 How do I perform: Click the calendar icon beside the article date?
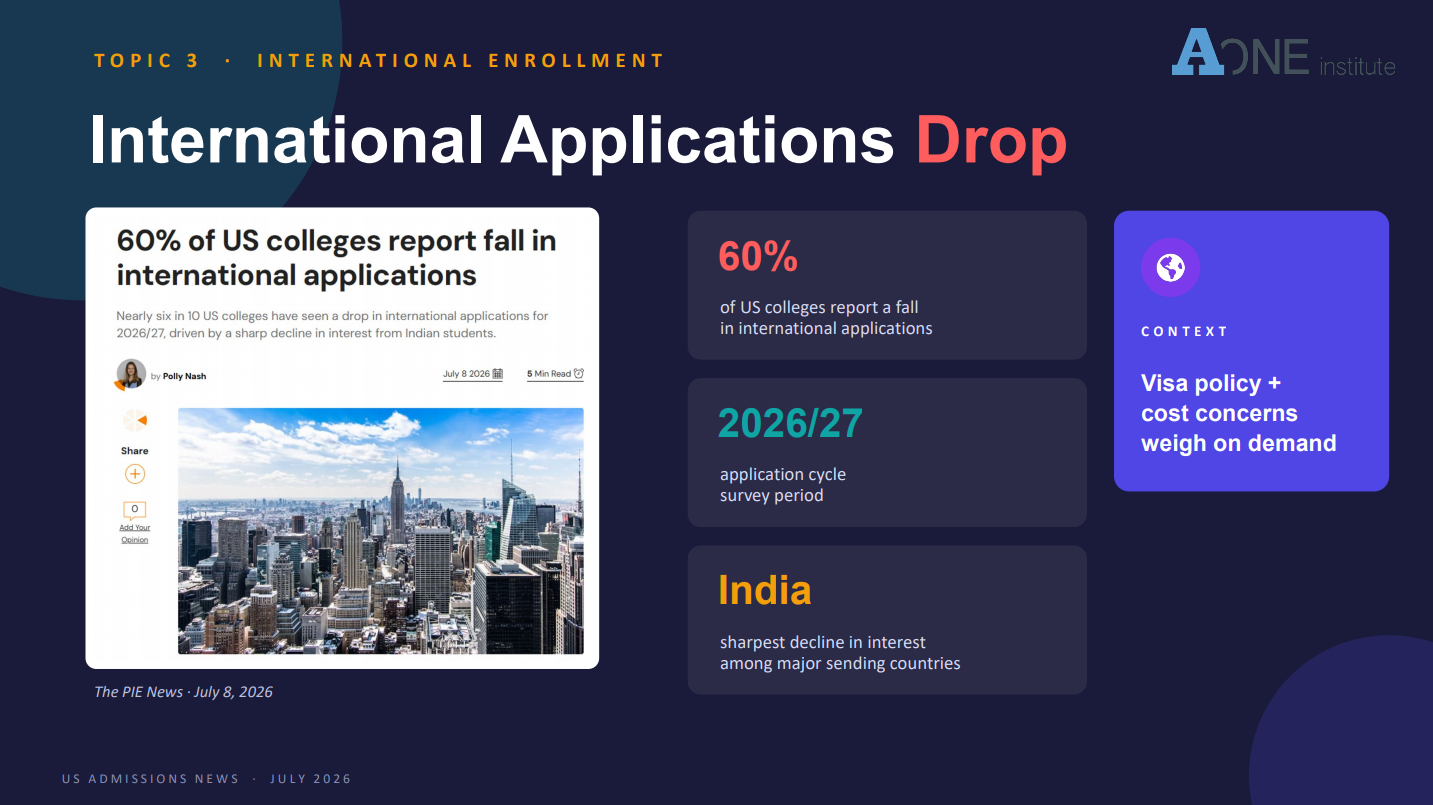click(498, 374)
